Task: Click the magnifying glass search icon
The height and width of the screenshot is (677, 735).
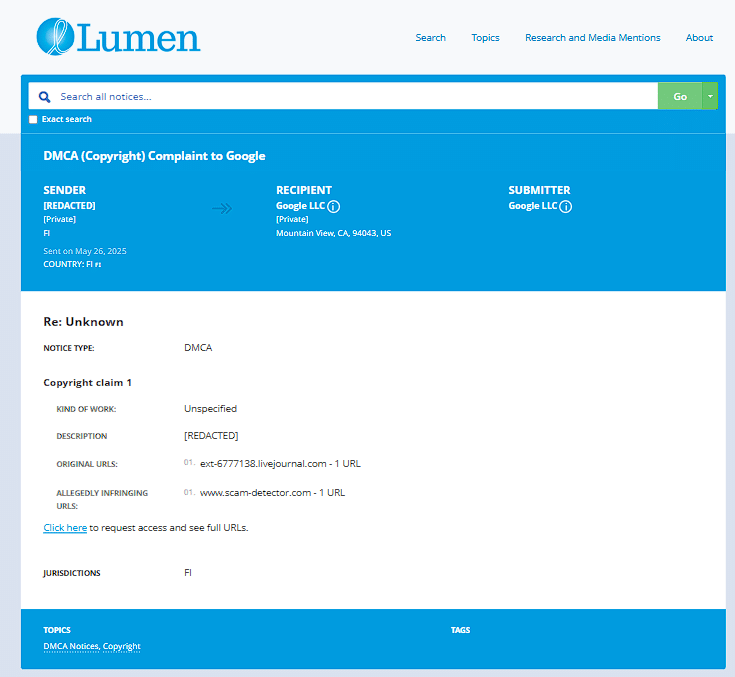Action: pos(45,97)
